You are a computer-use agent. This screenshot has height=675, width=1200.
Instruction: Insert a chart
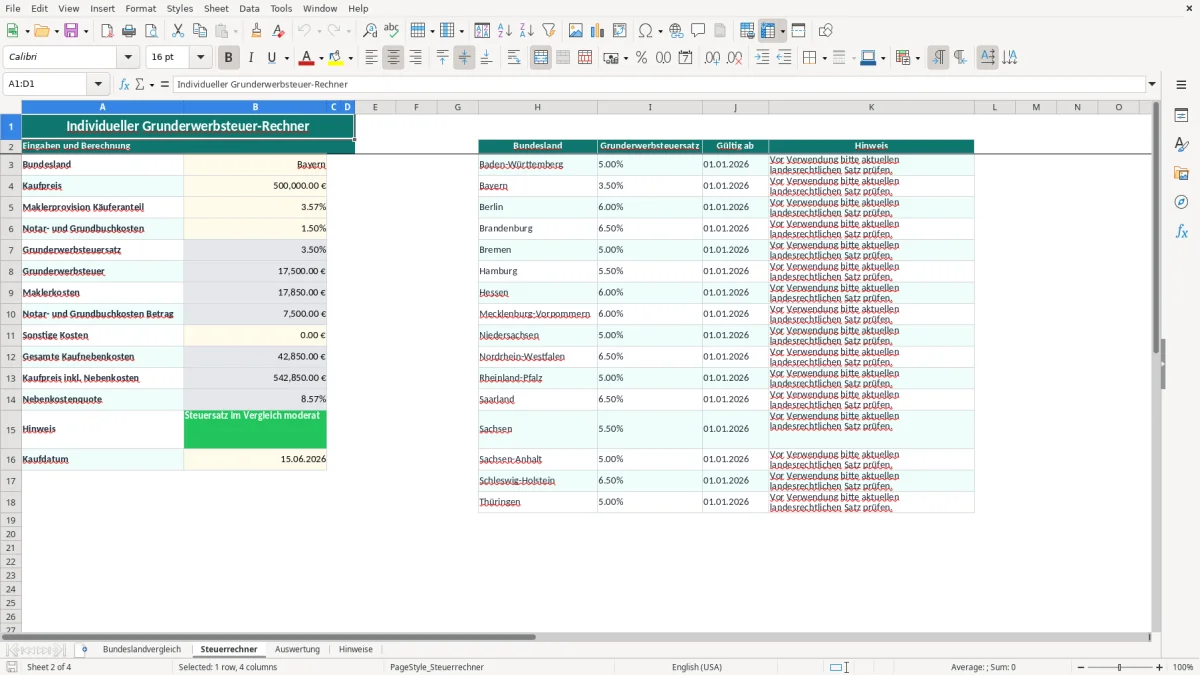598,31
